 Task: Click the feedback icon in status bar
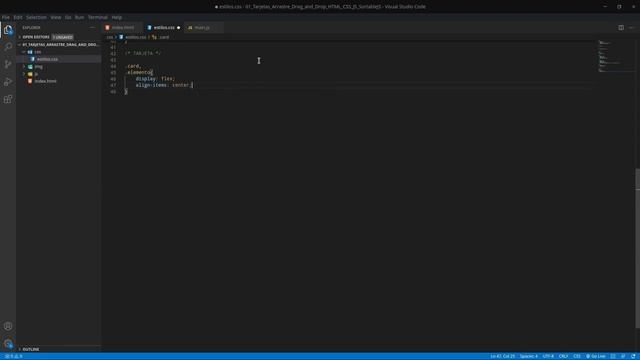click(623, 356)
